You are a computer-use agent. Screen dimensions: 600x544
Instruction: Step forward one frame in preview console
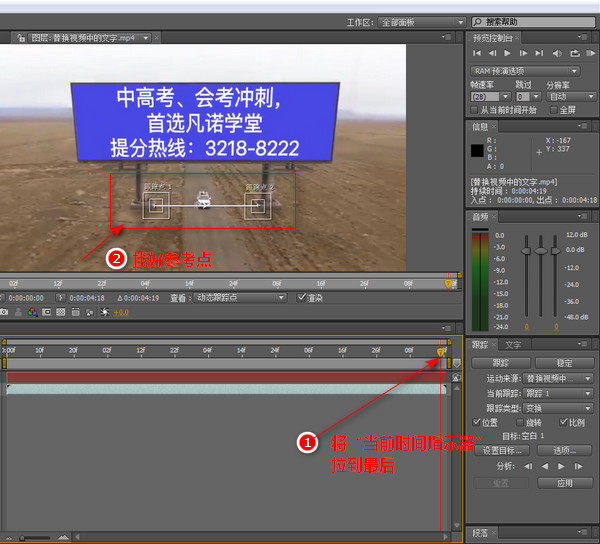point(523,53)
